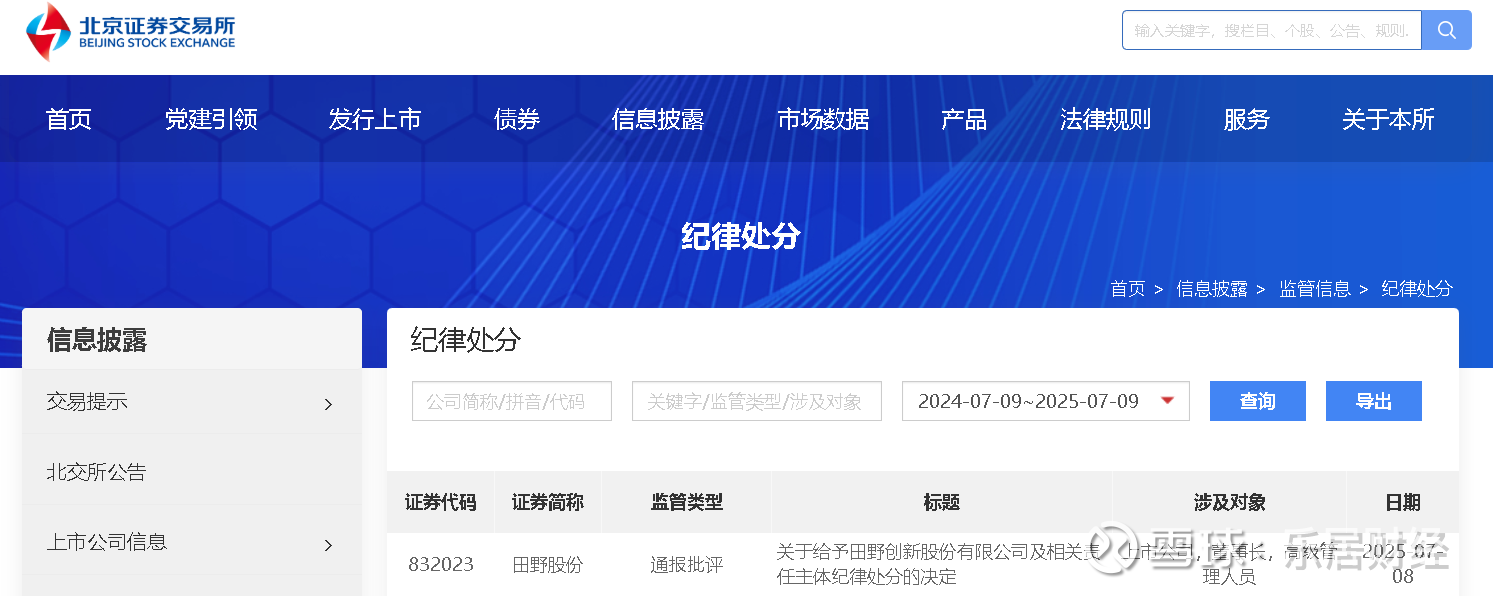Open the 信息披露 navigation item

(x=658, y=120)
